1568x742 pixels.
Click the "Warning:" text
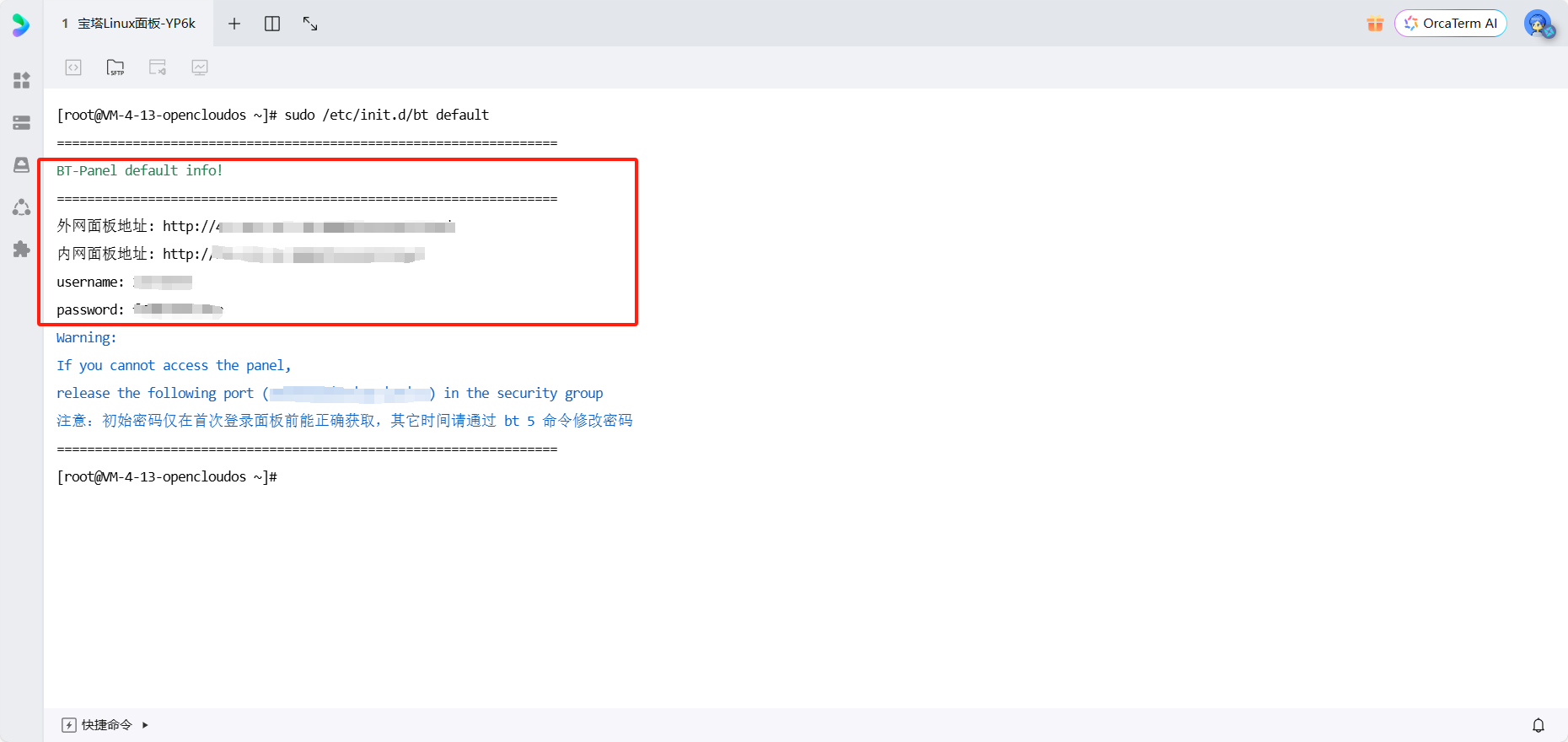(87, 337)
